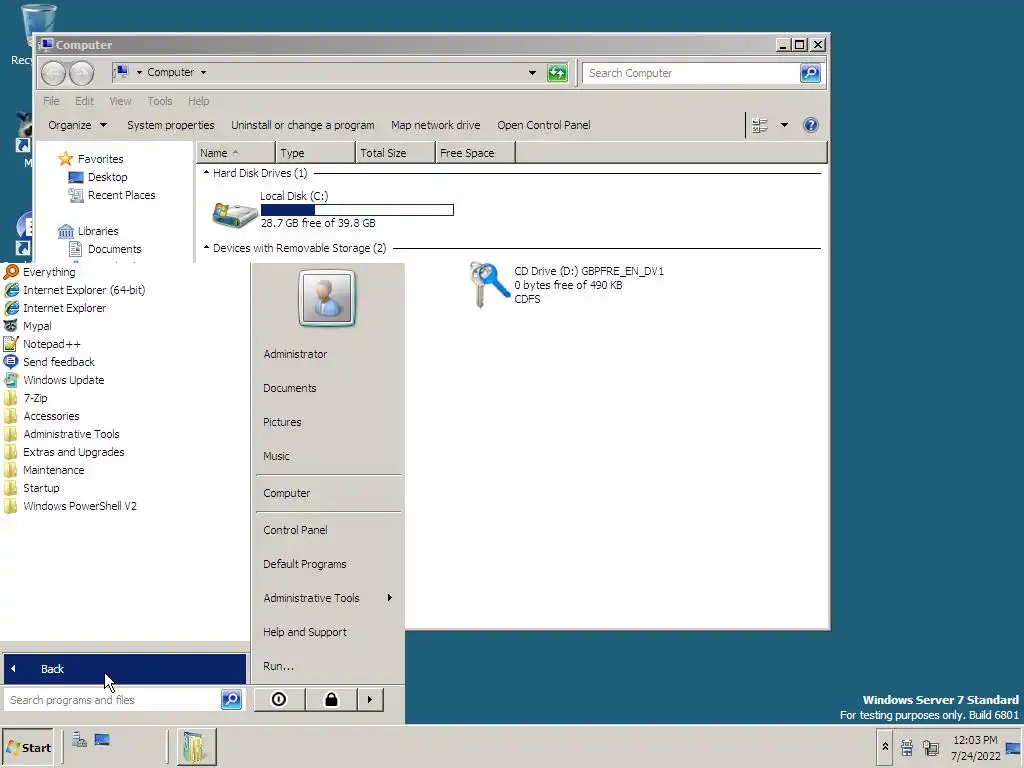Click the 7-Zip folder icon in program list
The width and height of the screenshot is (1024, 768).
point(10,398)
